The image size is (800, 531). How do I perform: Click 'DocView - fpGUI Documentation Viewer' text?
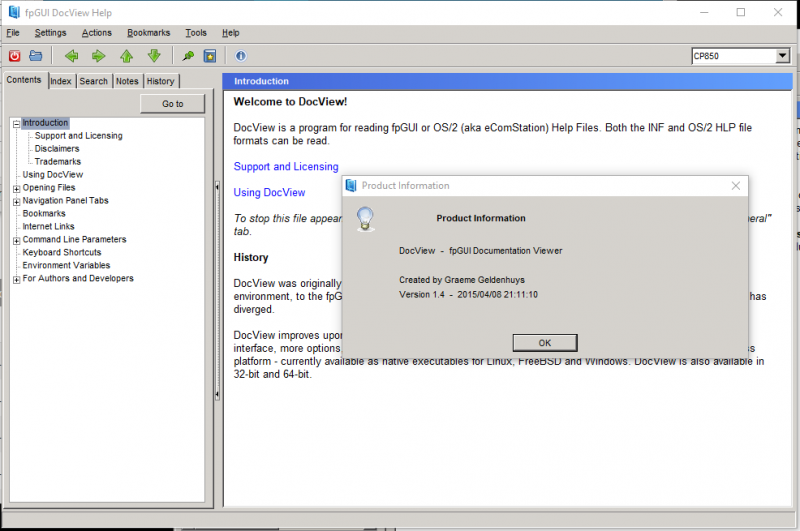coord(481,250)
